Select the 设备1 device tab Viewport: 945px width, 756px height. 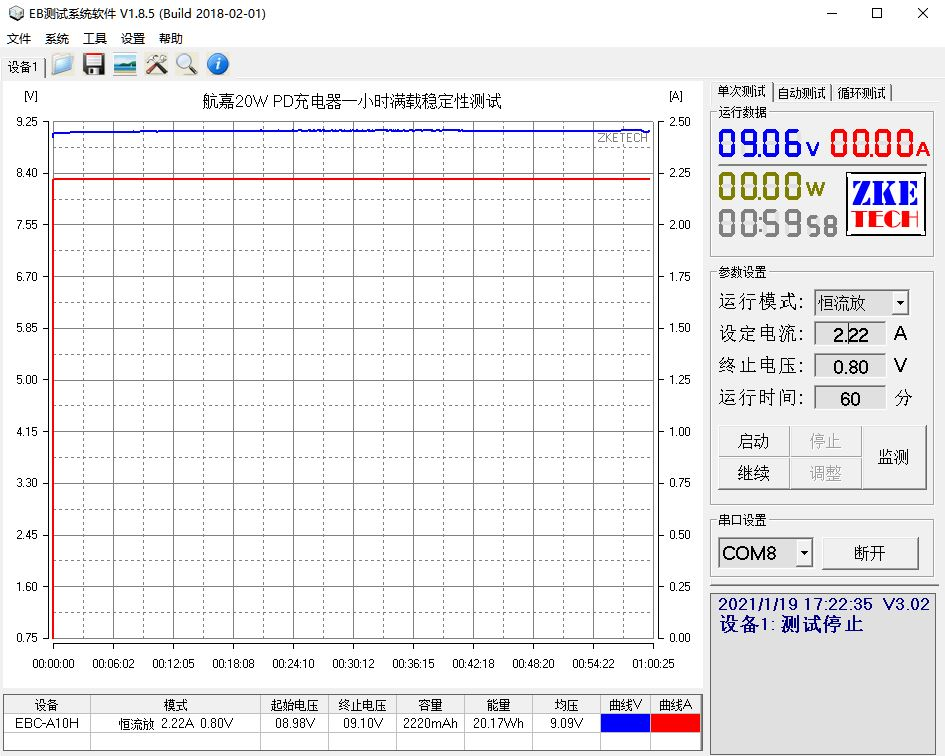[x=23, y=67]
